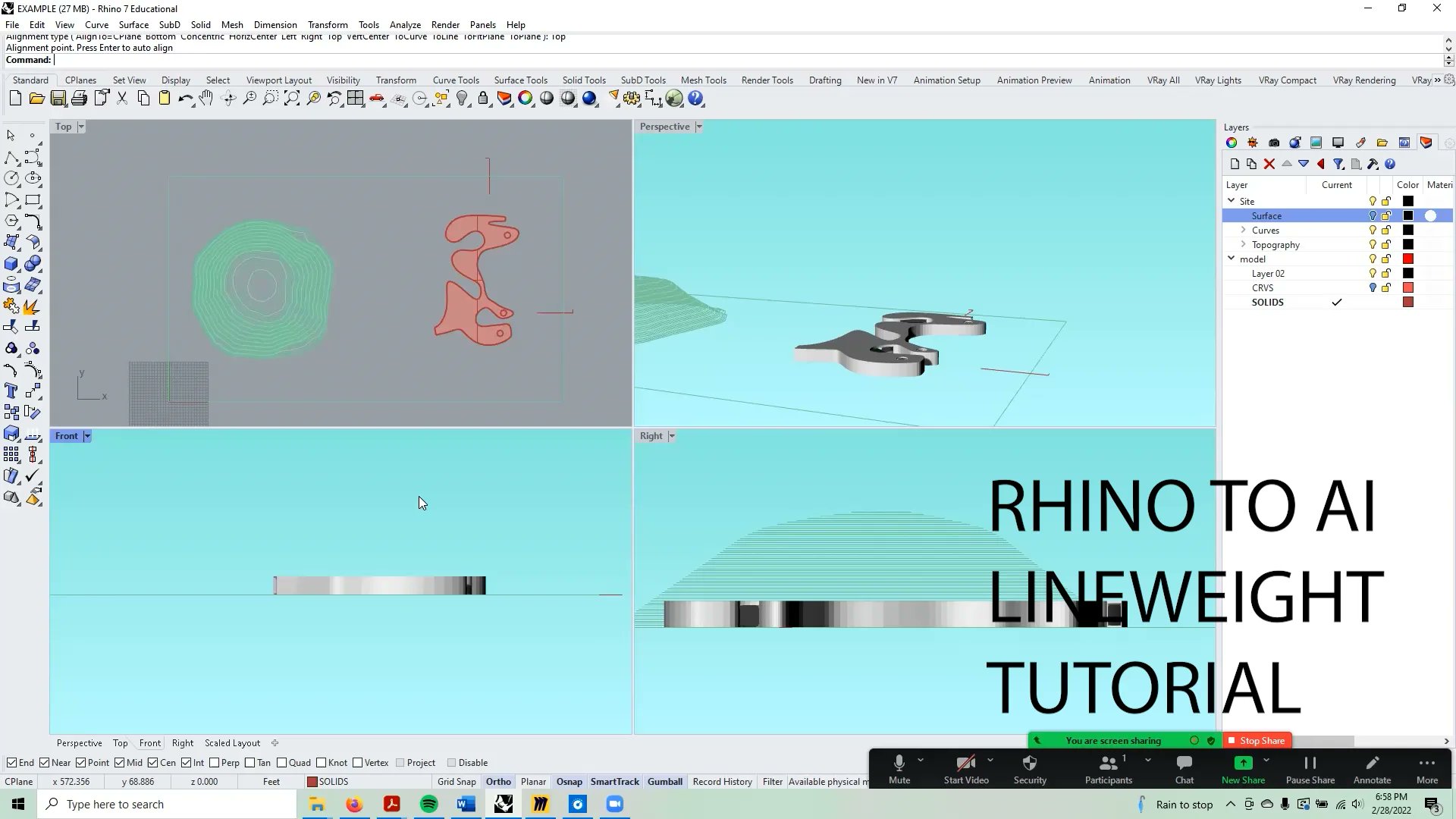The height and width of the screenshot is (819, 1456).
Task: Select the Undo icon on the toolbar
Action: tap(186, 98)
